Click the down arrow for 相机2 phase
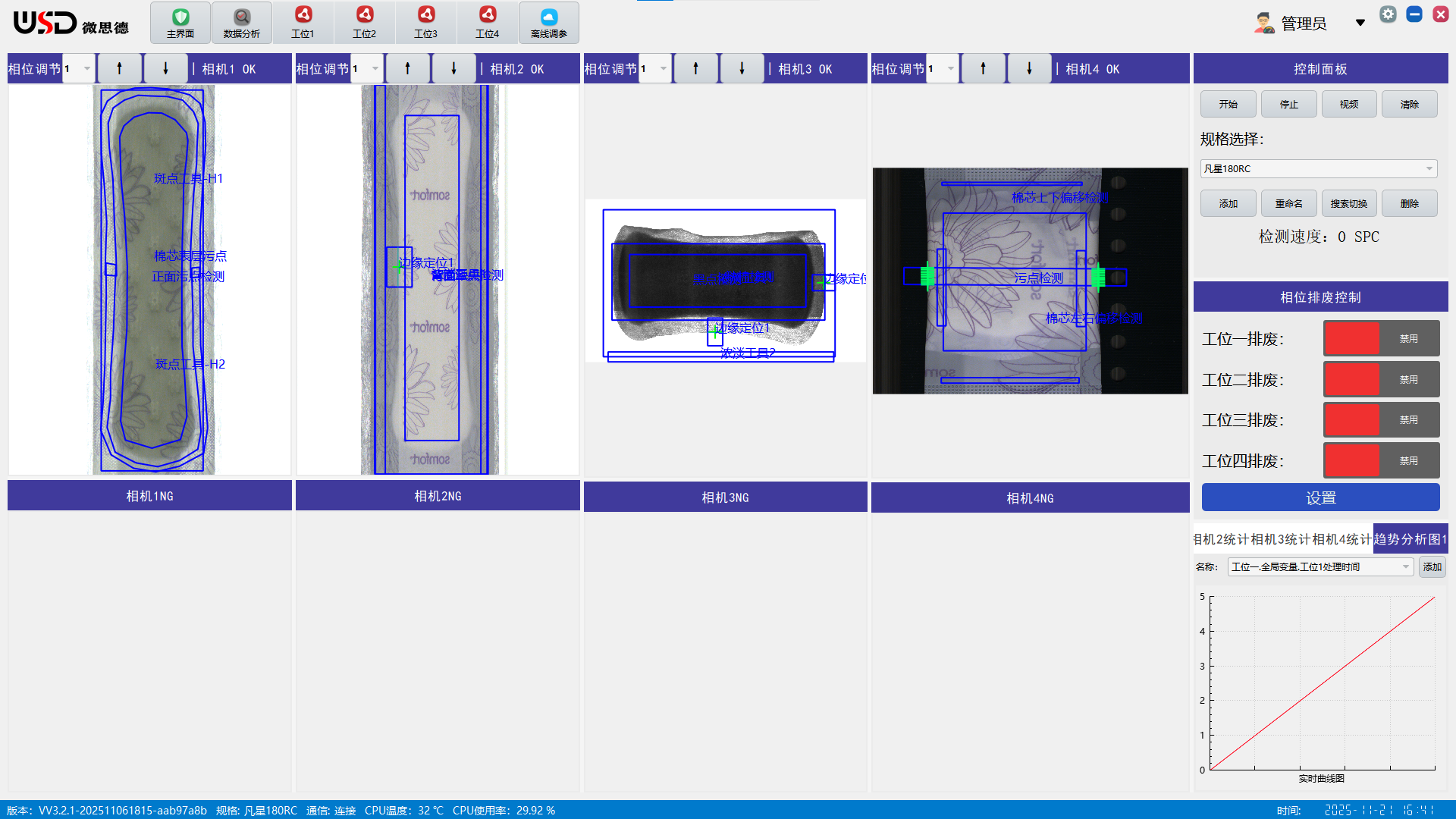 click(453, 69)
